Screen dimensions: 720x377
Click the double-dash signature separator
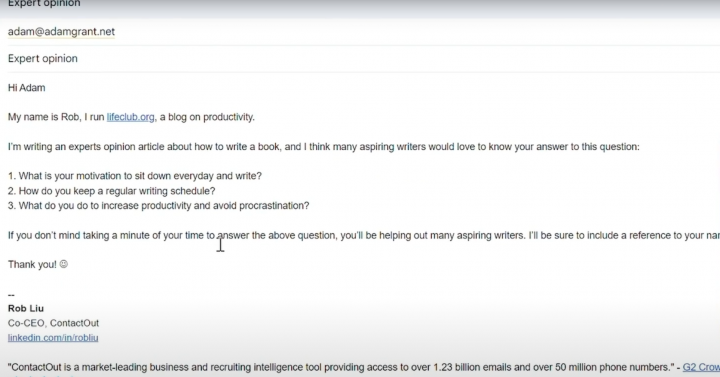(11, 295)
